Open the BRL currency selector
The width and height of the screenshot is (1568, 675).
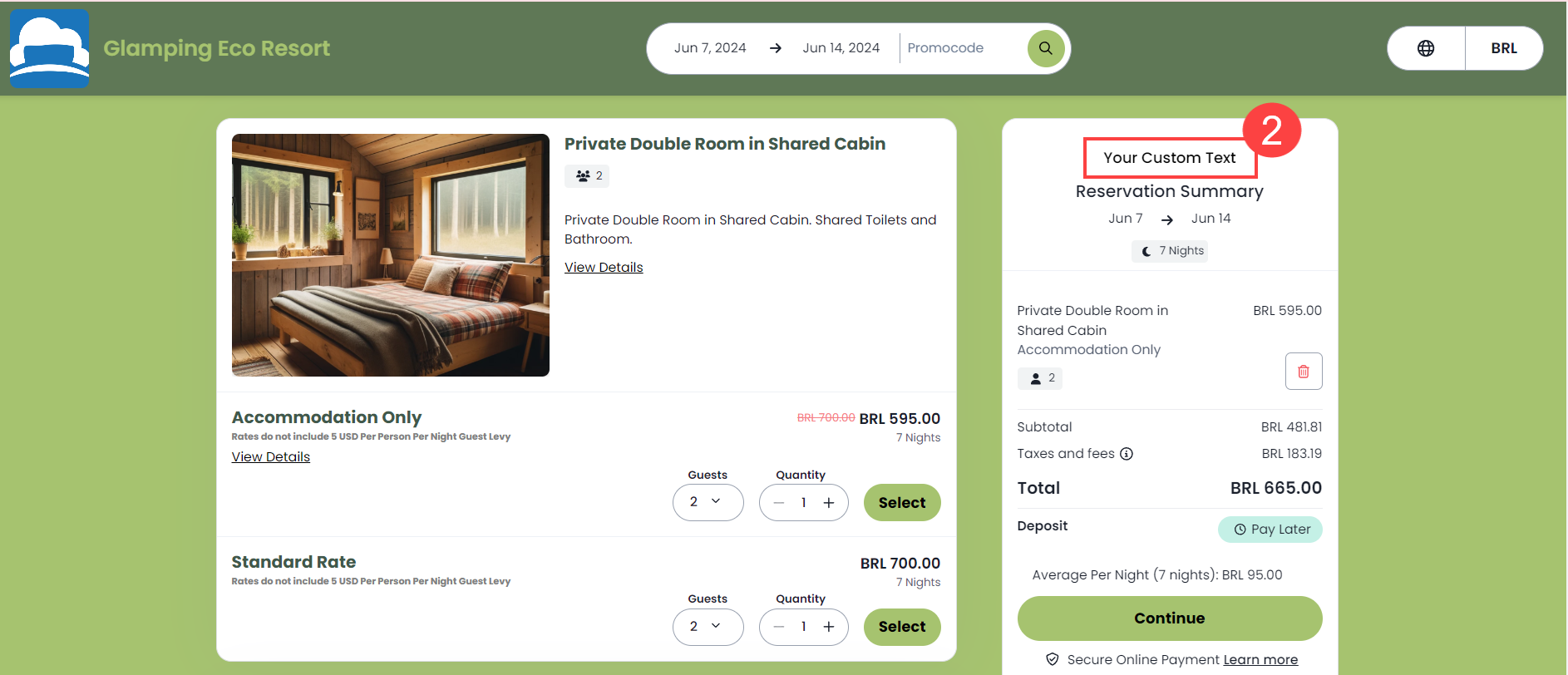tap(1505, 48)
